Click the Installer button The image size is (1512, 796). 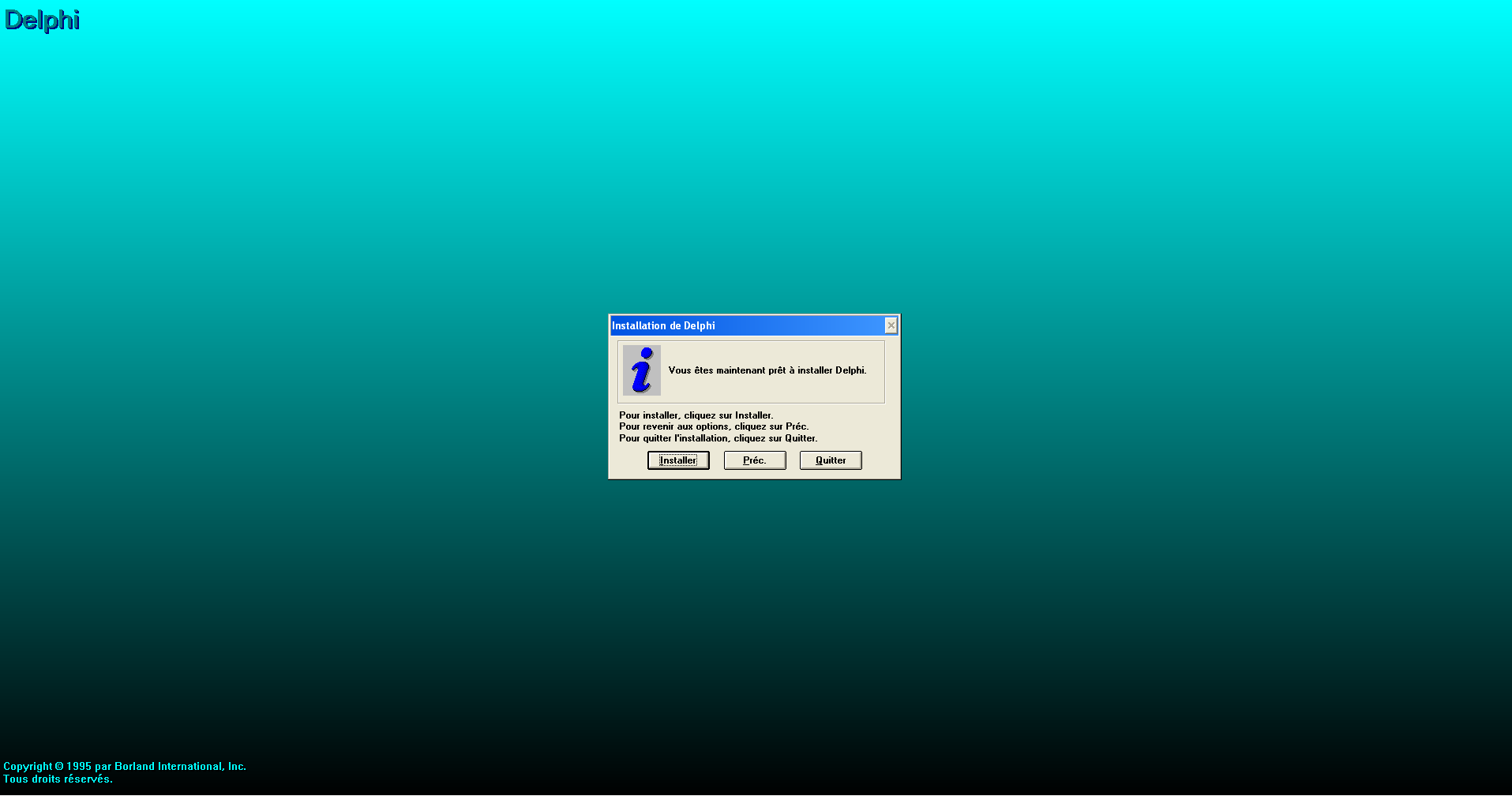tap(678, 460)
